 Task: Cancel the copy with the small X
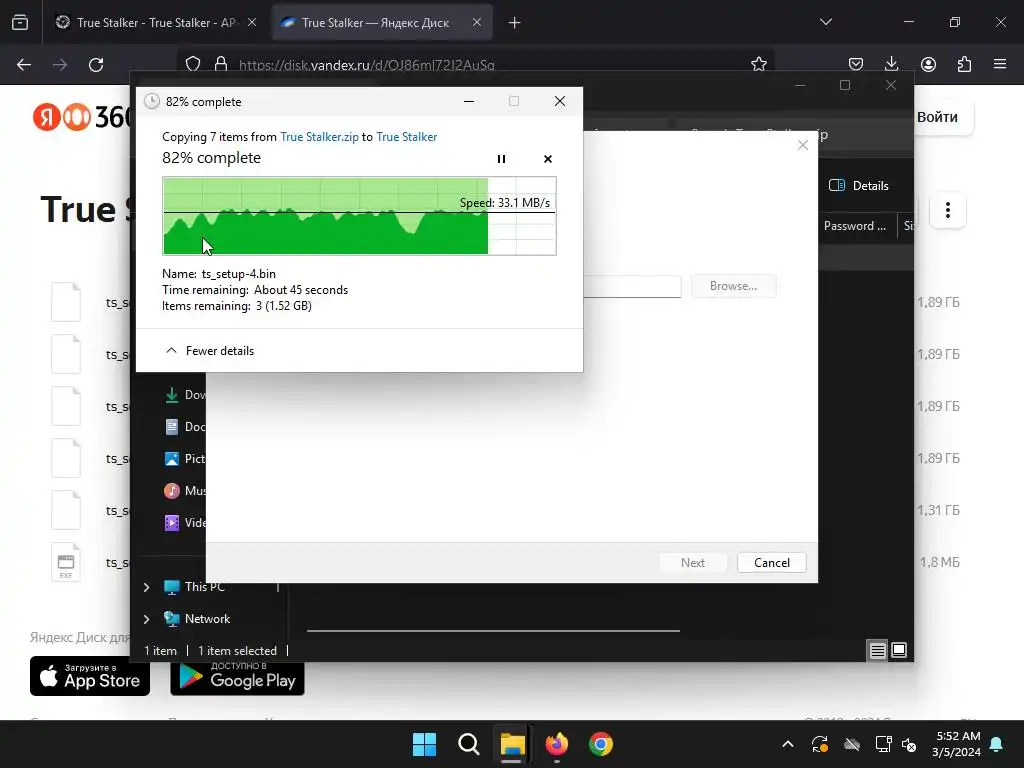pos(548,159)
